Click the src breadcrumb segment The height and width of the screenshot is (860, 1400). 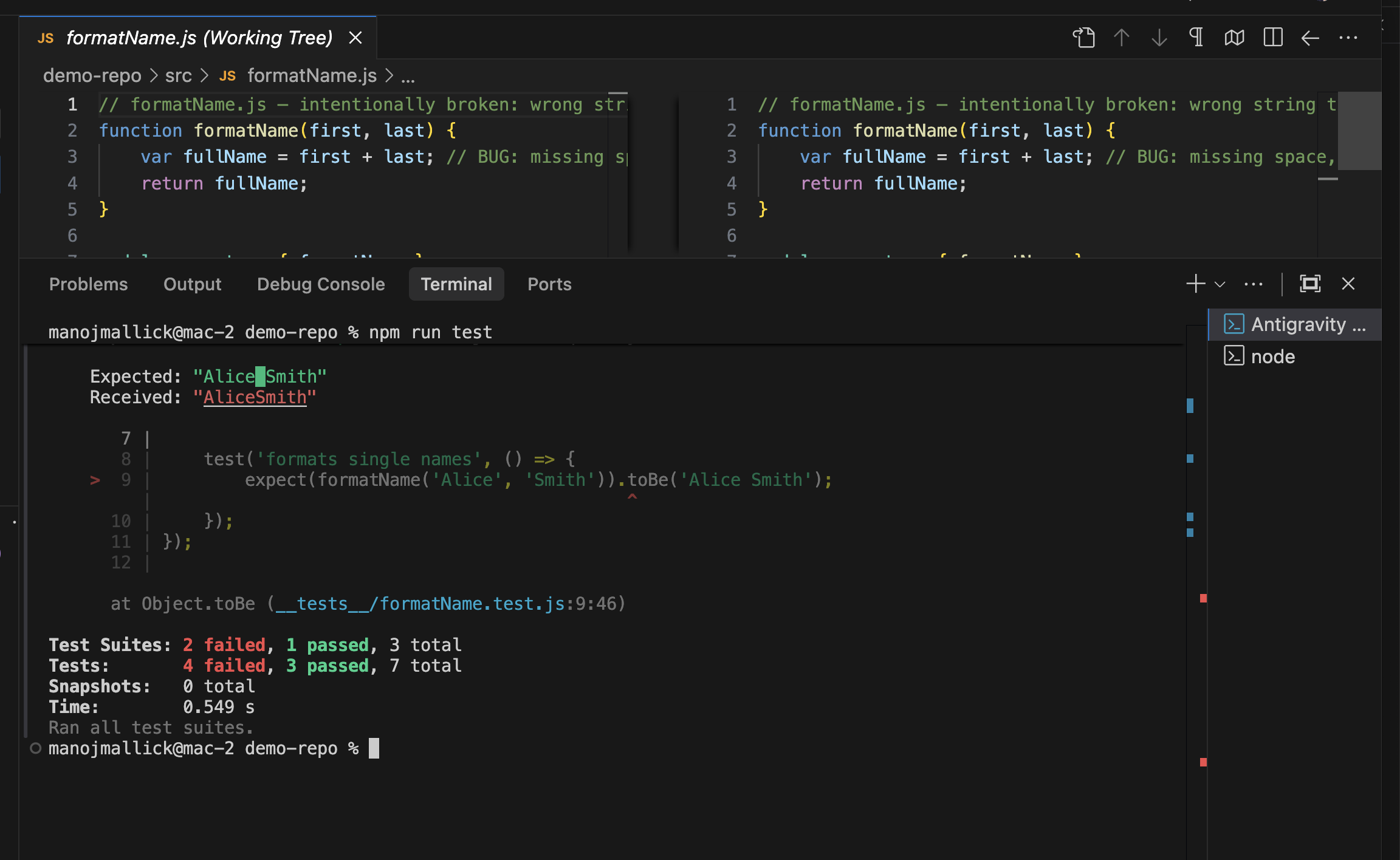[x=178, y=75]
